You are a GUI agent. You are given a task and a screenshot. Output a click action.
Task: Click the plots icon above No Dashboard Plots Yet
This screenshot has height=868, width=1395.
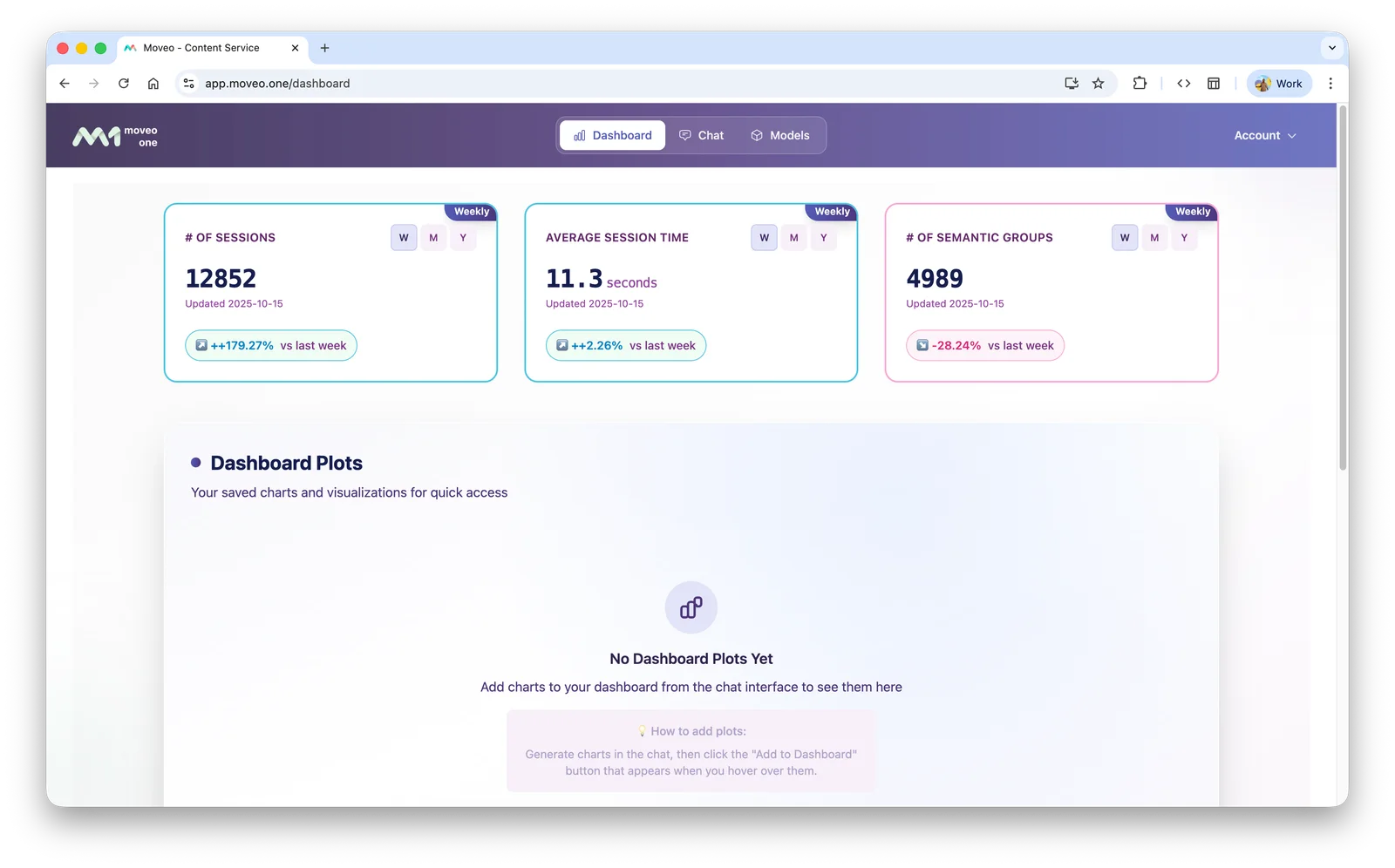pos(691,607)
